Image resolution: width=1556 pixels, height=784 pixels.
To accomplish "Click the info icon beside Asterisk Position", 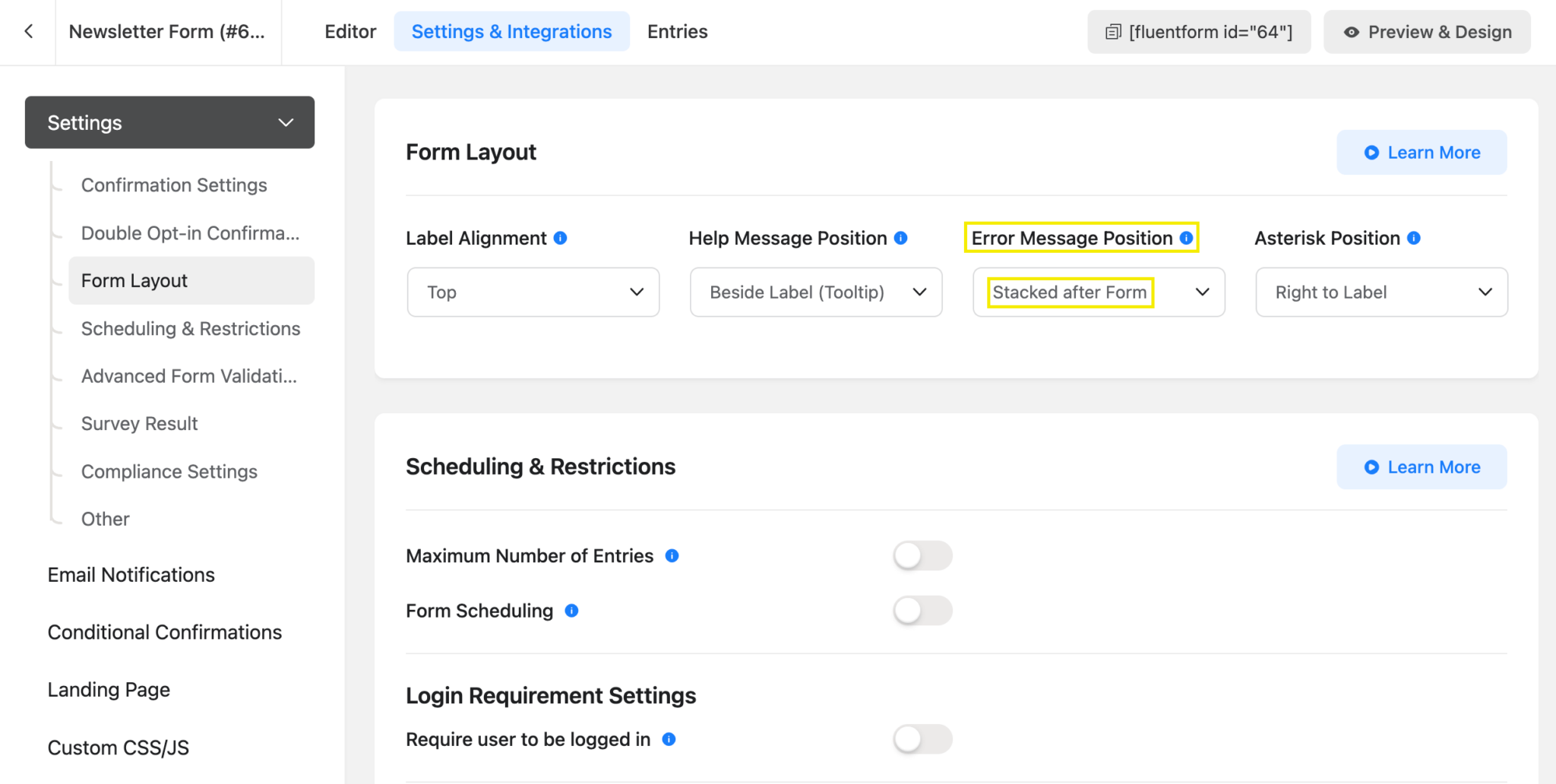I will [x=1414, y=238].
